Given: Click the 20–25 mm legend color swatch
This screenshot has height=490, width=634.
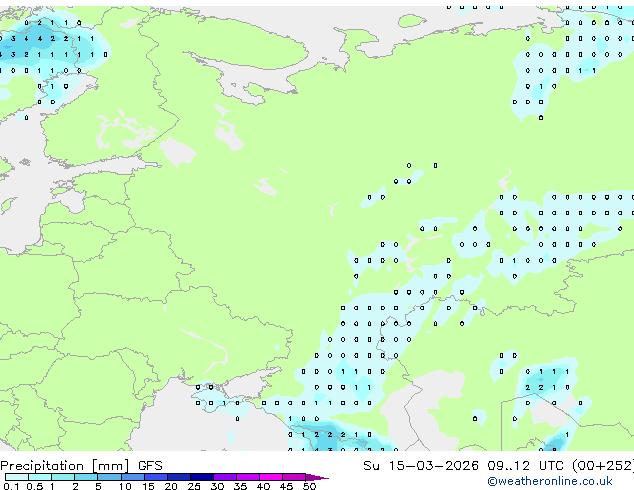Looking at the screenshot, I should pos(178,477).
